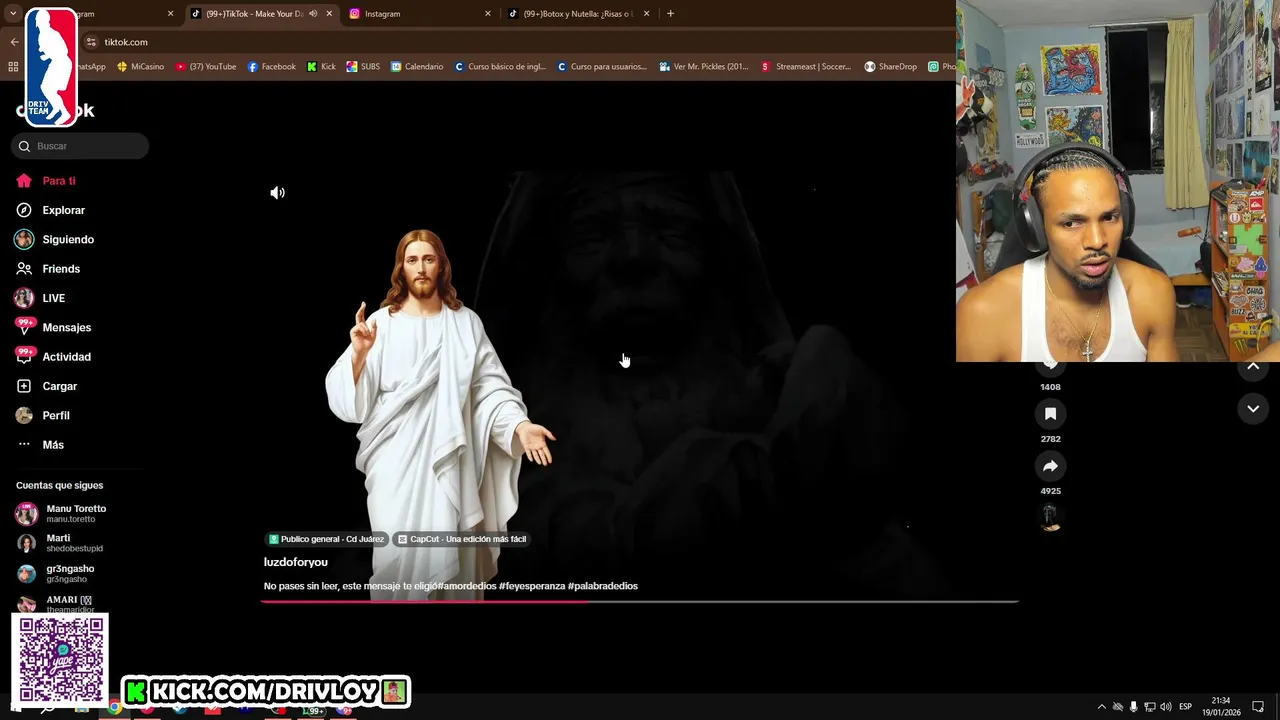Click CapCut - Una edición más fácil tag
The image size is (1280, 720).
462,539
